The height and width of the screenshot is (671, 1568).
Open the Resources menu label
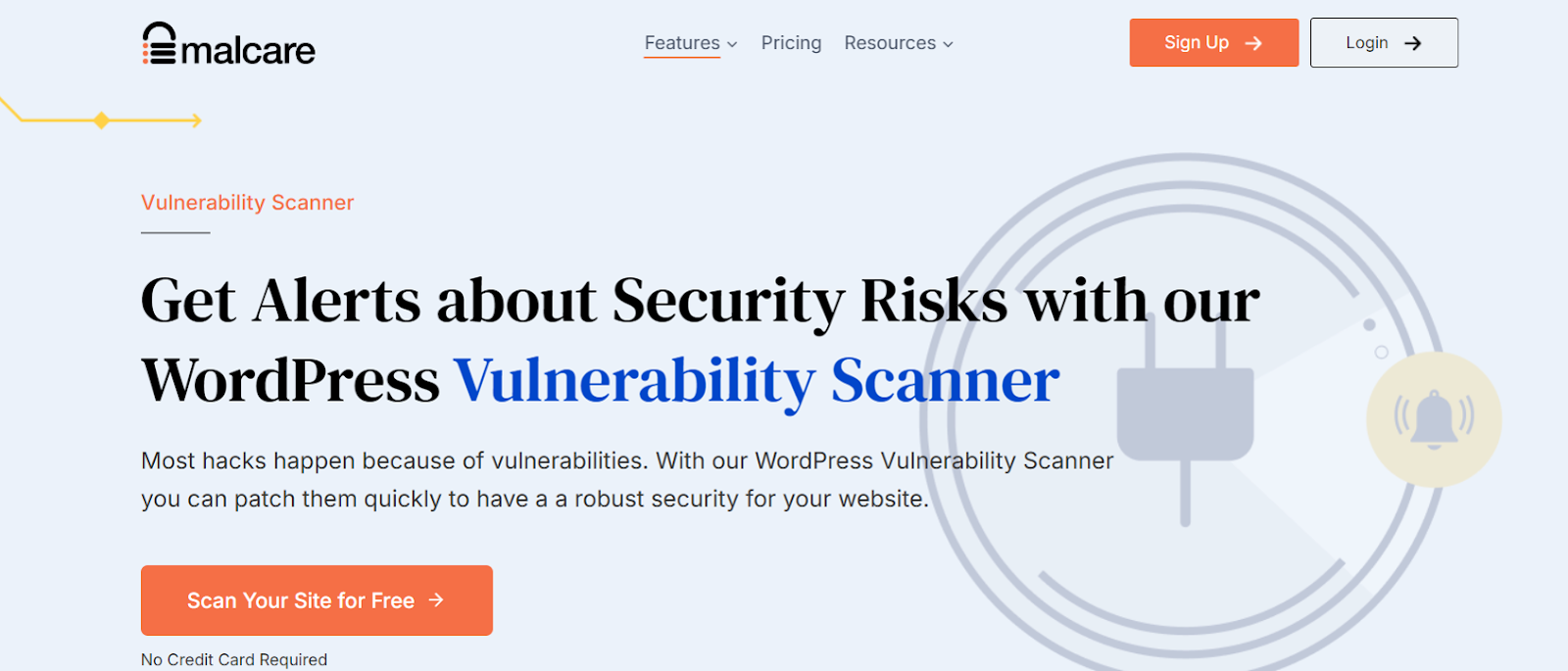pos(890,43)
